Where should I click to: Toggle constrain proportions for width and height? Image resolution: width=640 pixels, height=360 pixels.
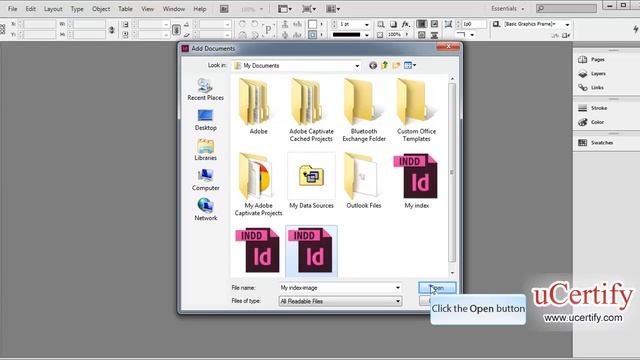coord(111,30)
